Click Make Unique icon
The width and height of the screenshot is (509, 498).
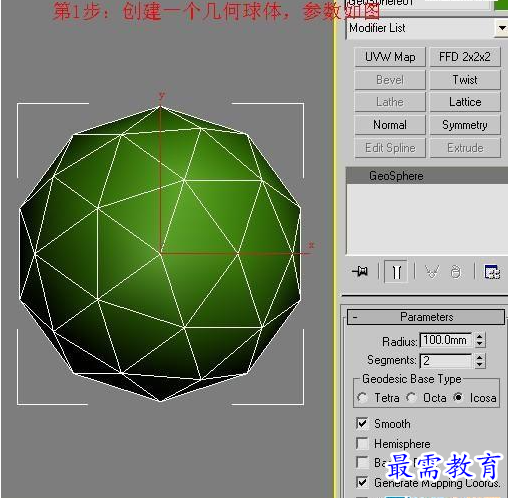pyautogui.click(x=432, y=272)
